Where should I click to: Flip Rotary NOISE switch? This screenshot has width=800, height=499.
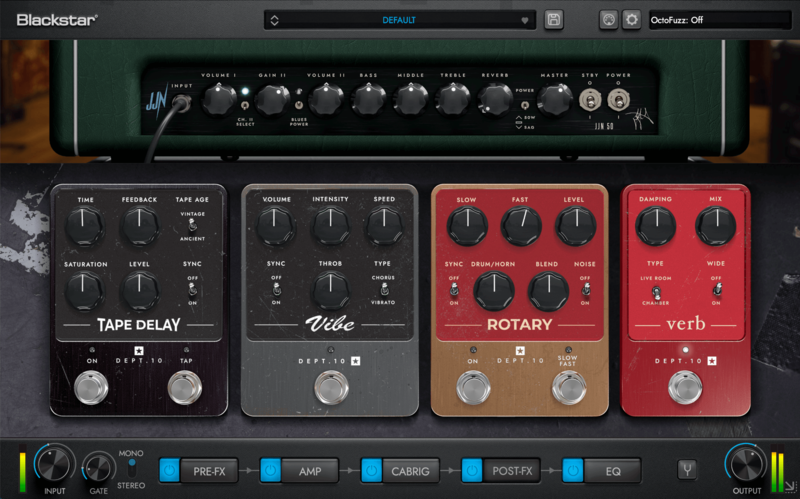coord(586,290)
